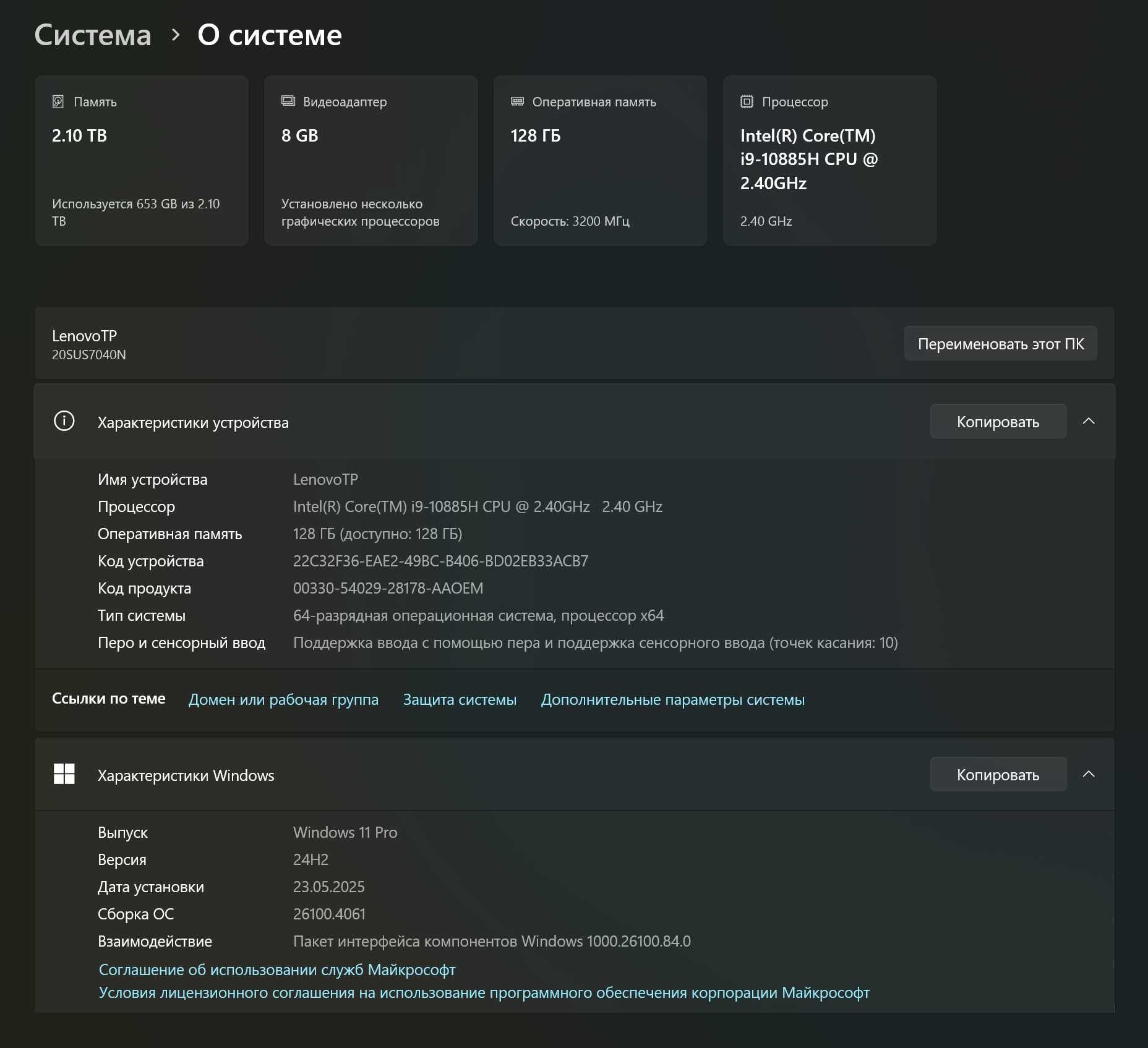Click the breadcrumb chevron after Система
Screen dimensions: 1148x1048
pos(176,35)
